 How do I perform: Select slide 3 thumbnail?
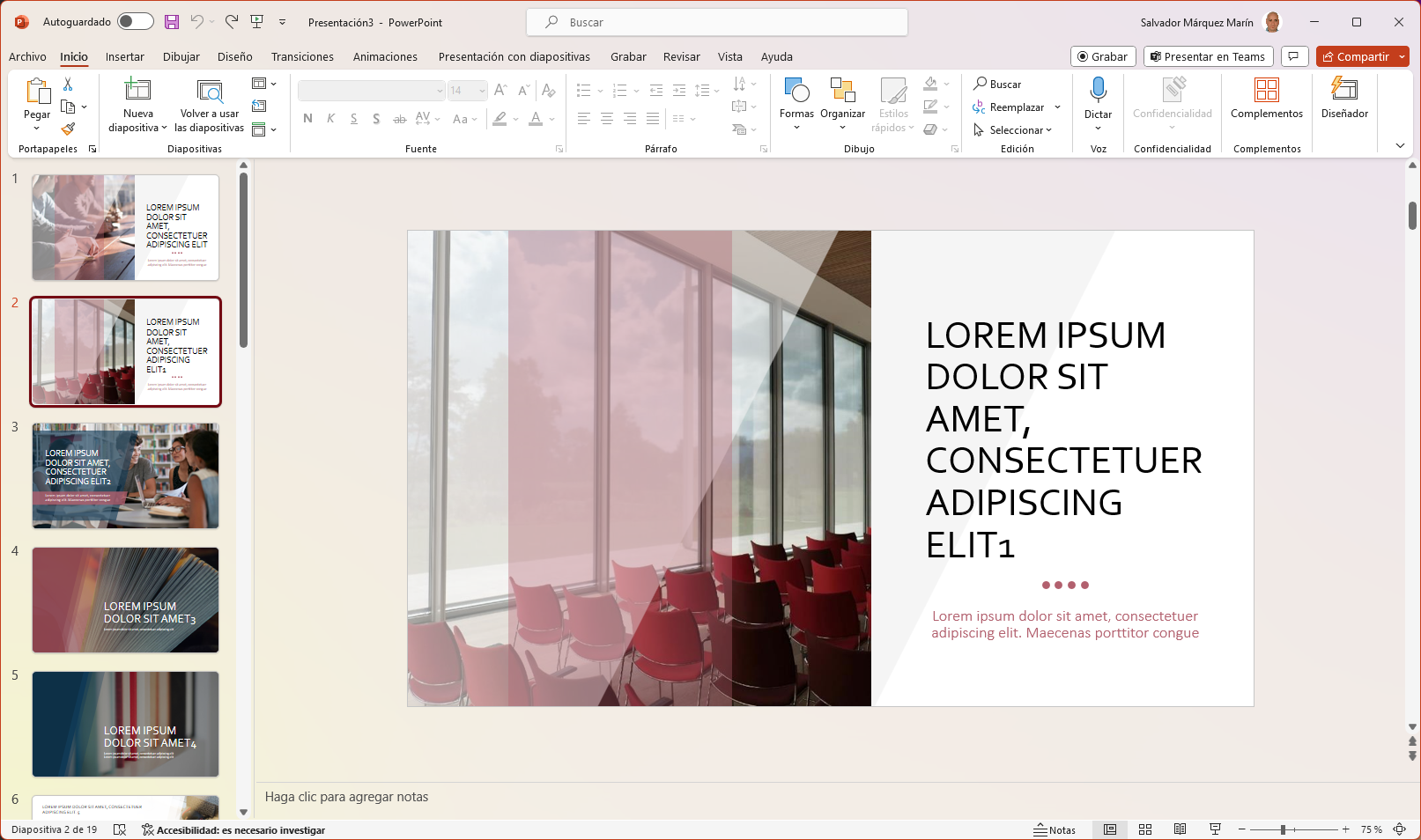point(125,475)
